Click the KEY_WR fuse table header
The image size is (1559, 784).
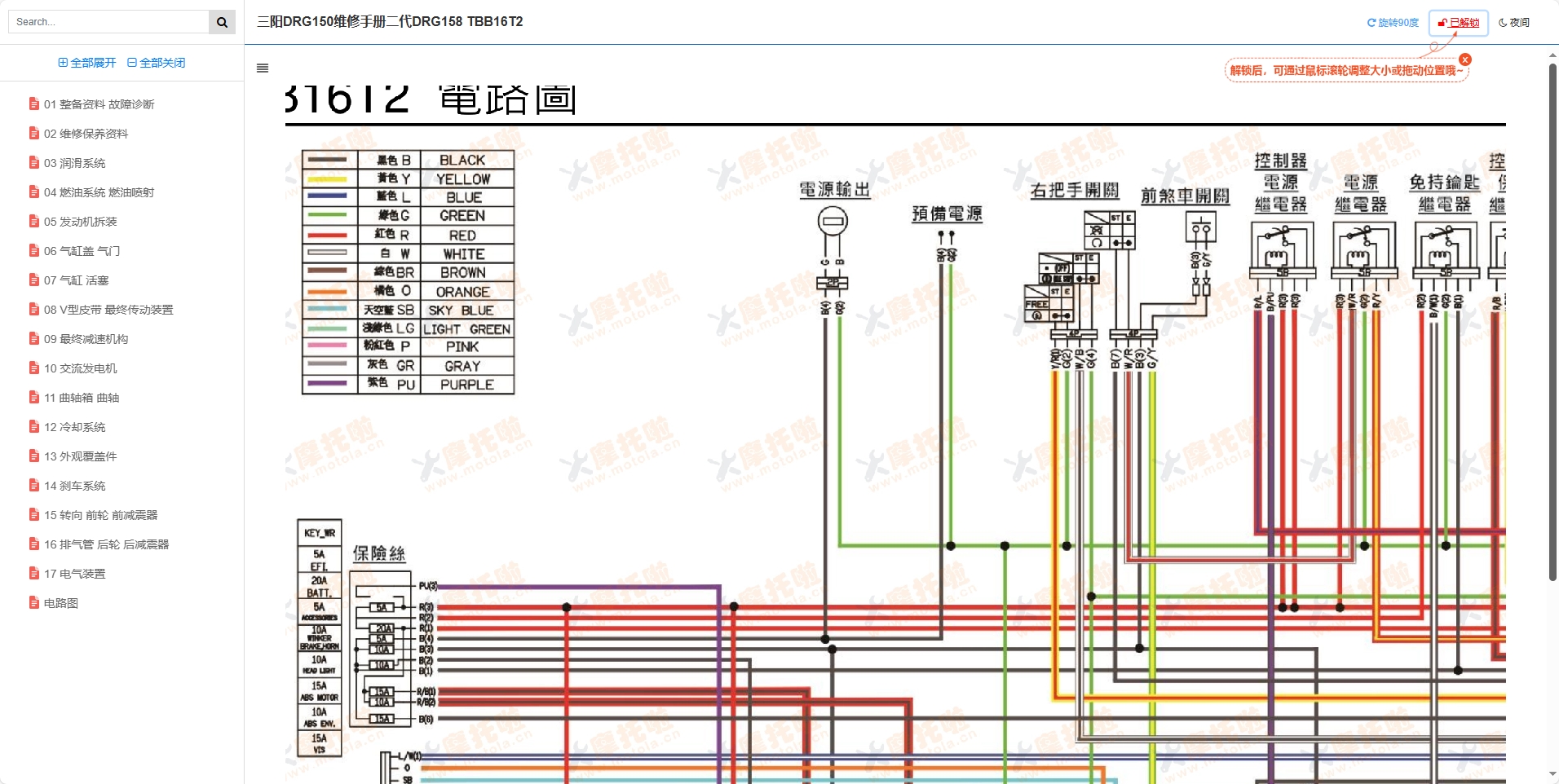pos(320,533)
